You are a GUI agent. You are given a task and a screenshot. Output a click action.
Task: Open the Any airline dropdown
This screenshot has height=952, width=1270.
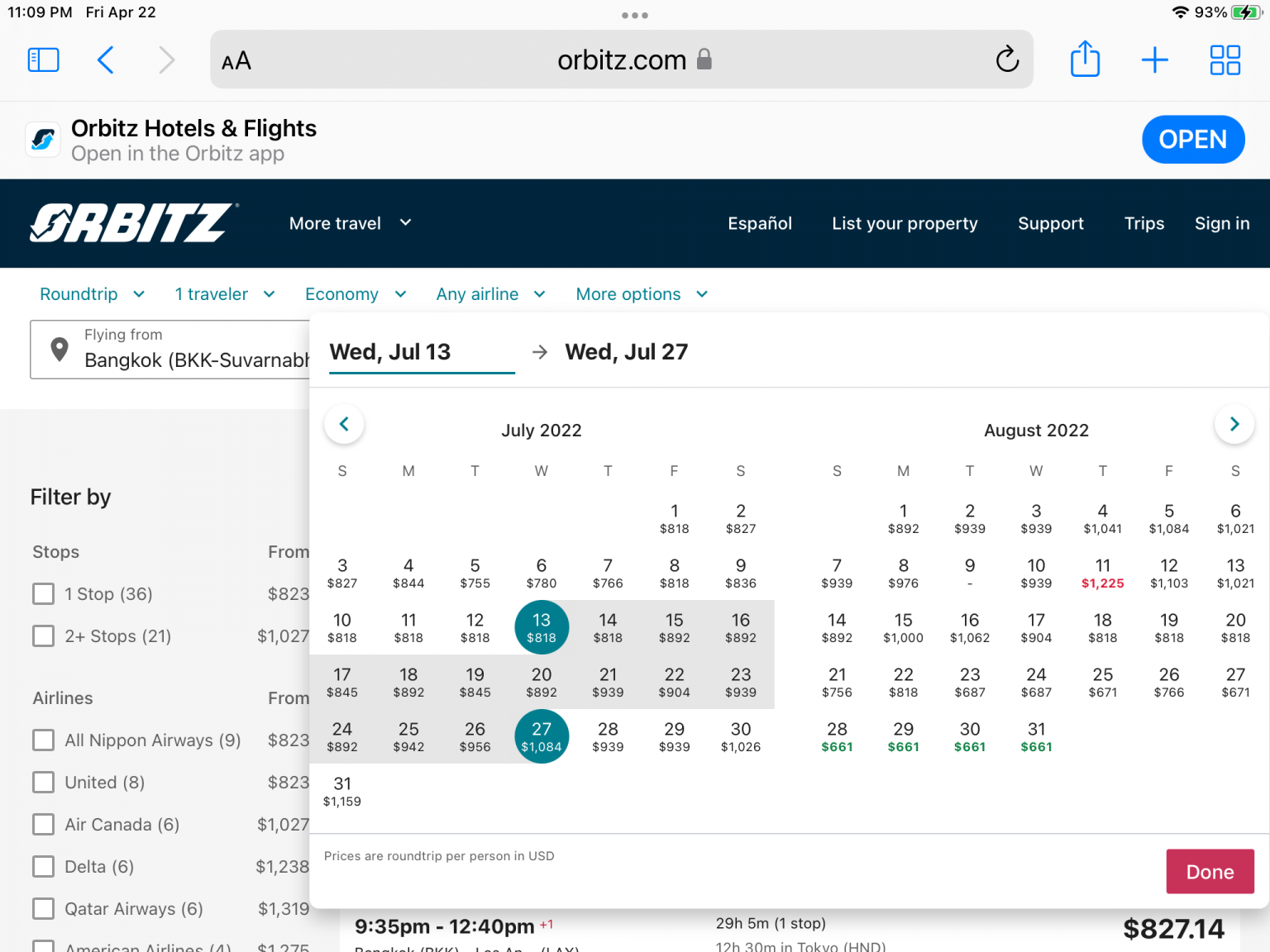(491, 294)
